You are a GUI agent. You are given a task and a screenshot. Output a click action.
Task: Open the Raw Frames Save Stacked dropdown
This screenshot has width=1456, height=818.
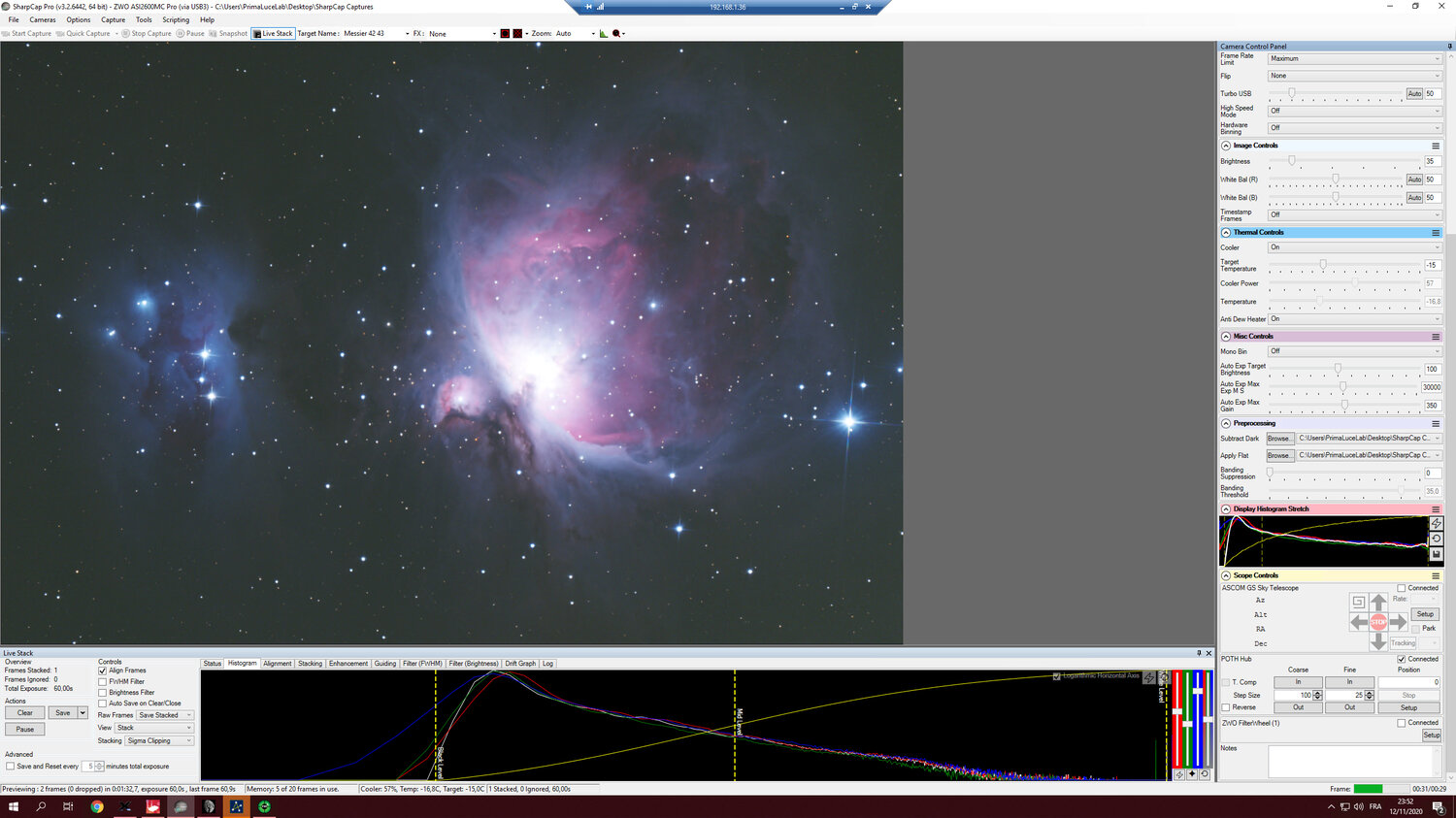[x=164, y=715]
